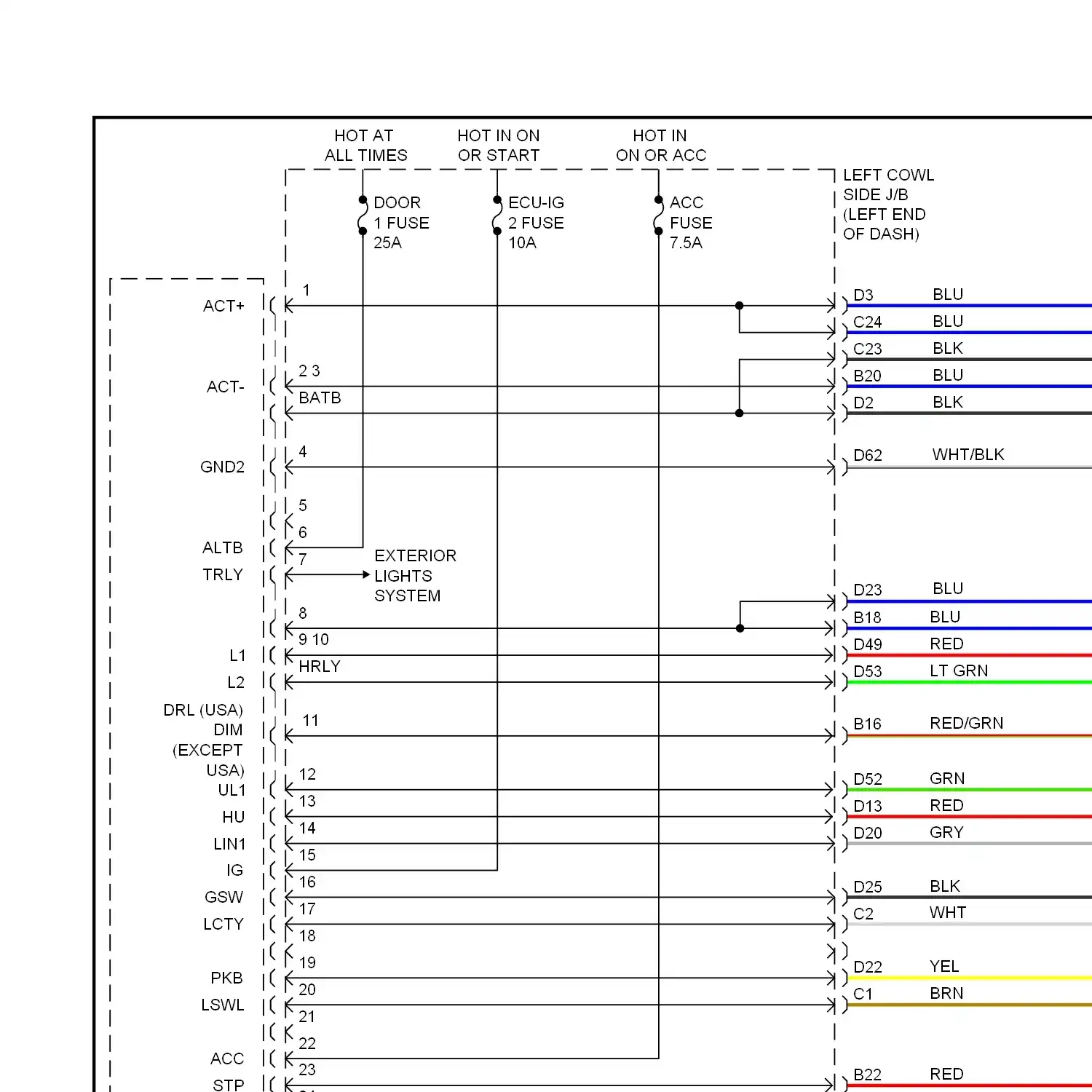Select the D25 connector pin label
Screen dimensions: 1092x1092
coord(868,887)
